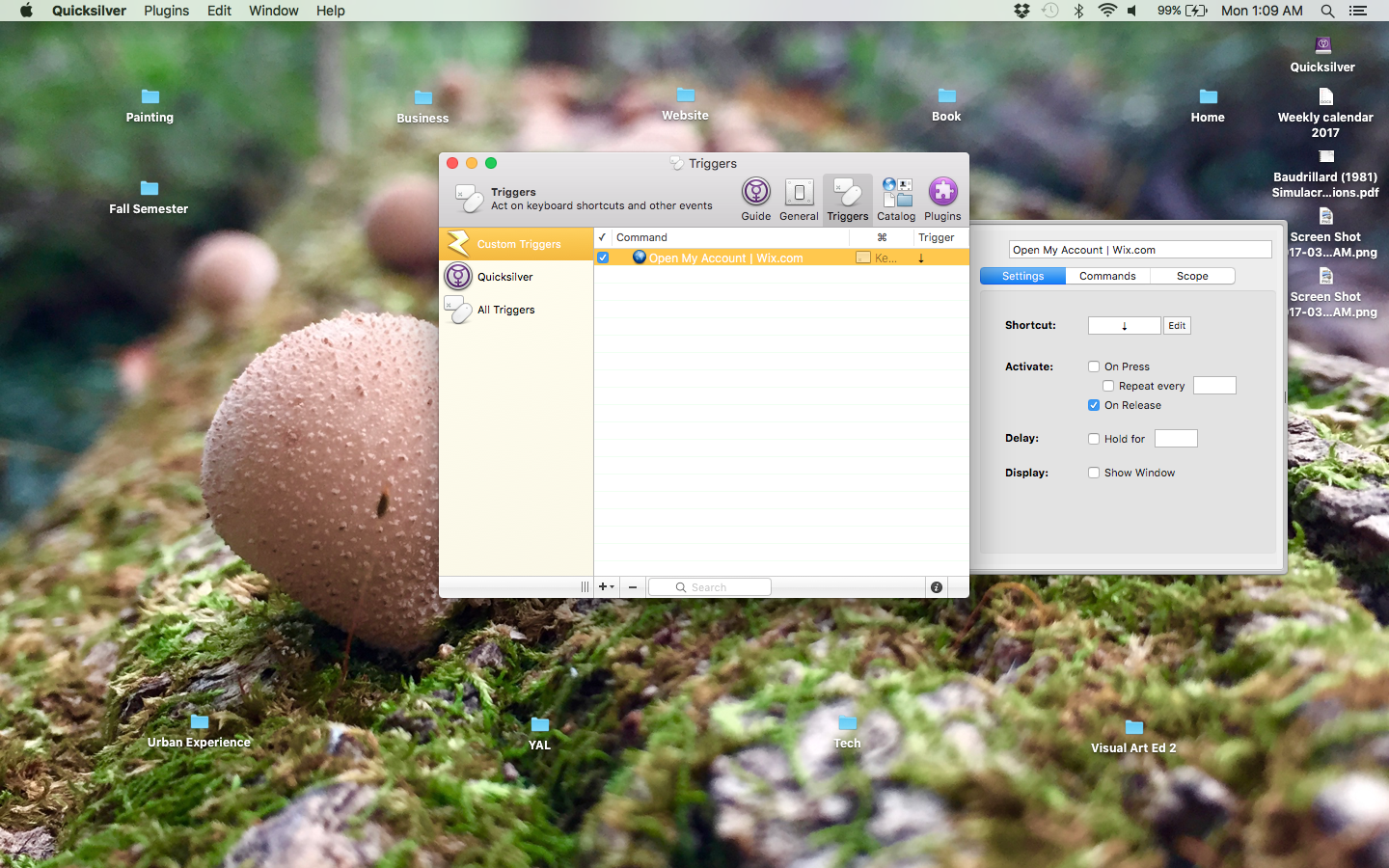Open the Quicksilver application menu
This screenshot has width=1389, height=868.
[x=89, y=11]
